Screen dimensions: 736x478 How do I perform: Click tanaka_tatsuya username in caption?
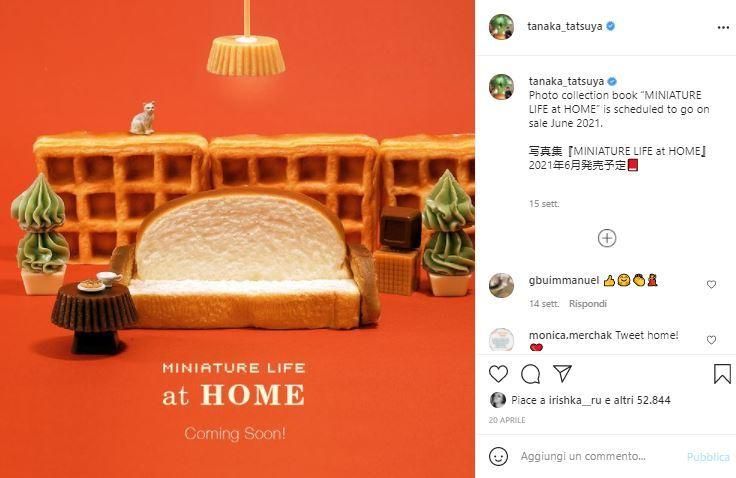[566, 81]
